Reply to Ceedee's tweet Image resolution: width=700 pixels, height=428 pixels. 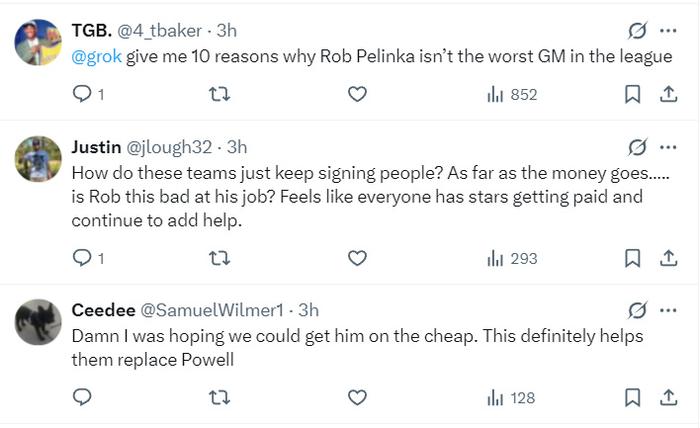click(x=83, y=398)
